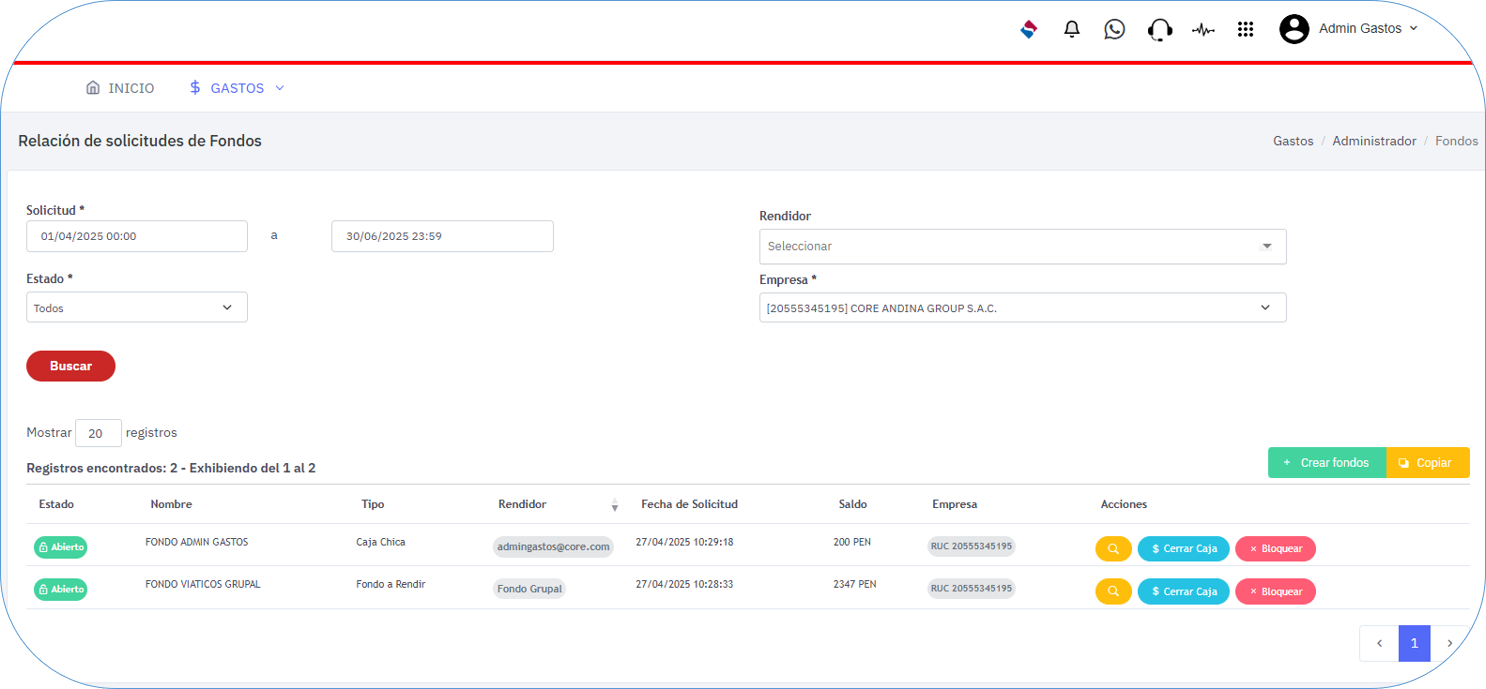The width and height of the screenshot is (1486, 689).
Task: Click the Administrador breadcrumb link
Action: (x=1374, y=141)
